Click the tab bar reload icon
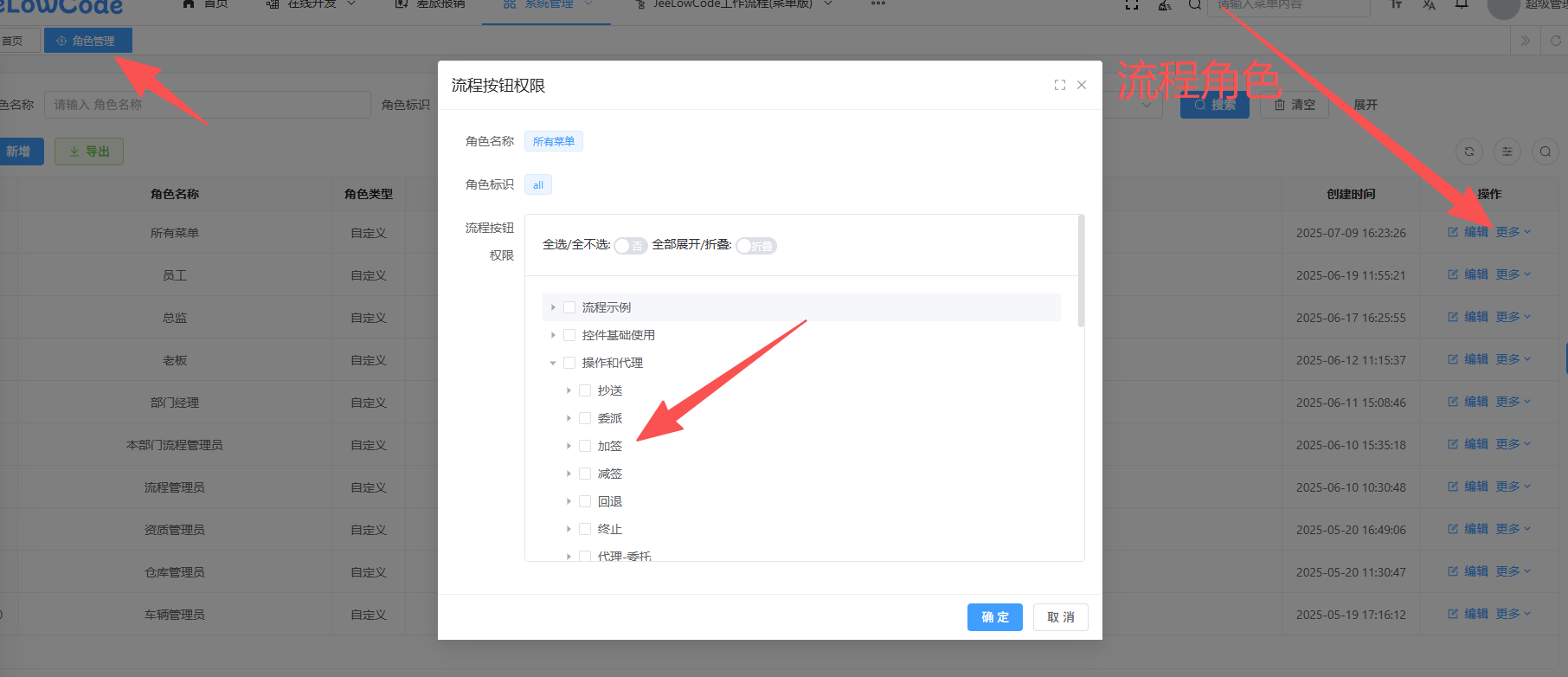The height and width of the screenshot is (677, 1568). (x=1555, y=41)
